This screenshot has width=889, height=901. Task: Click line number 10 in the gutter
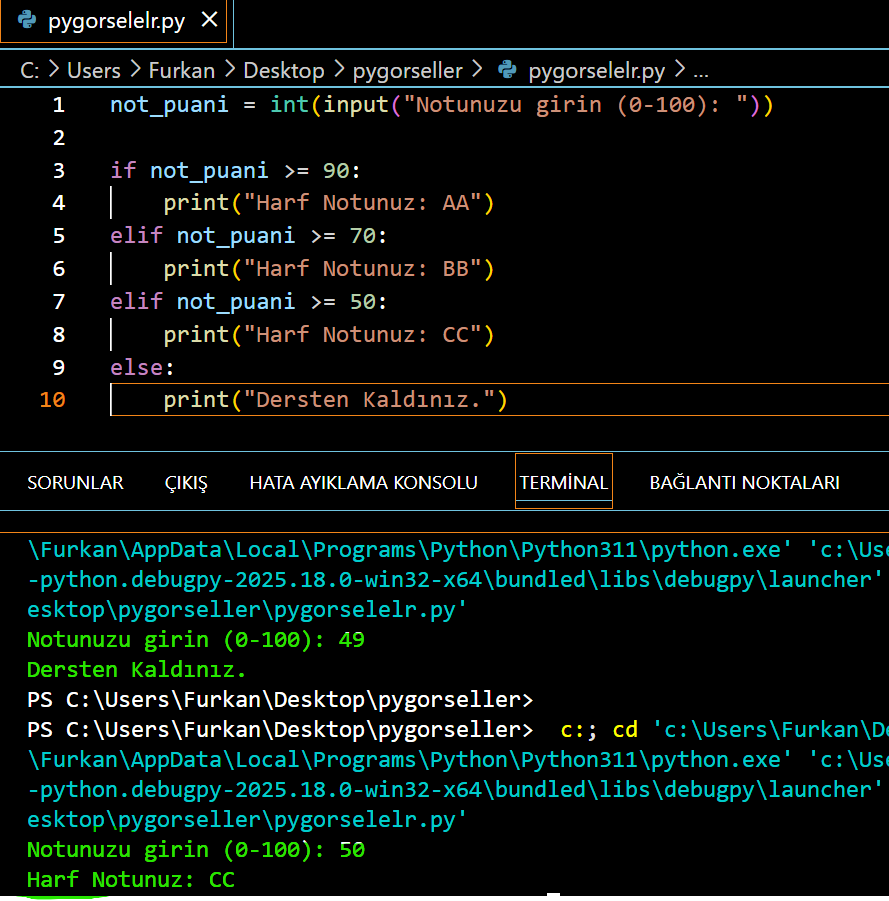53,400
